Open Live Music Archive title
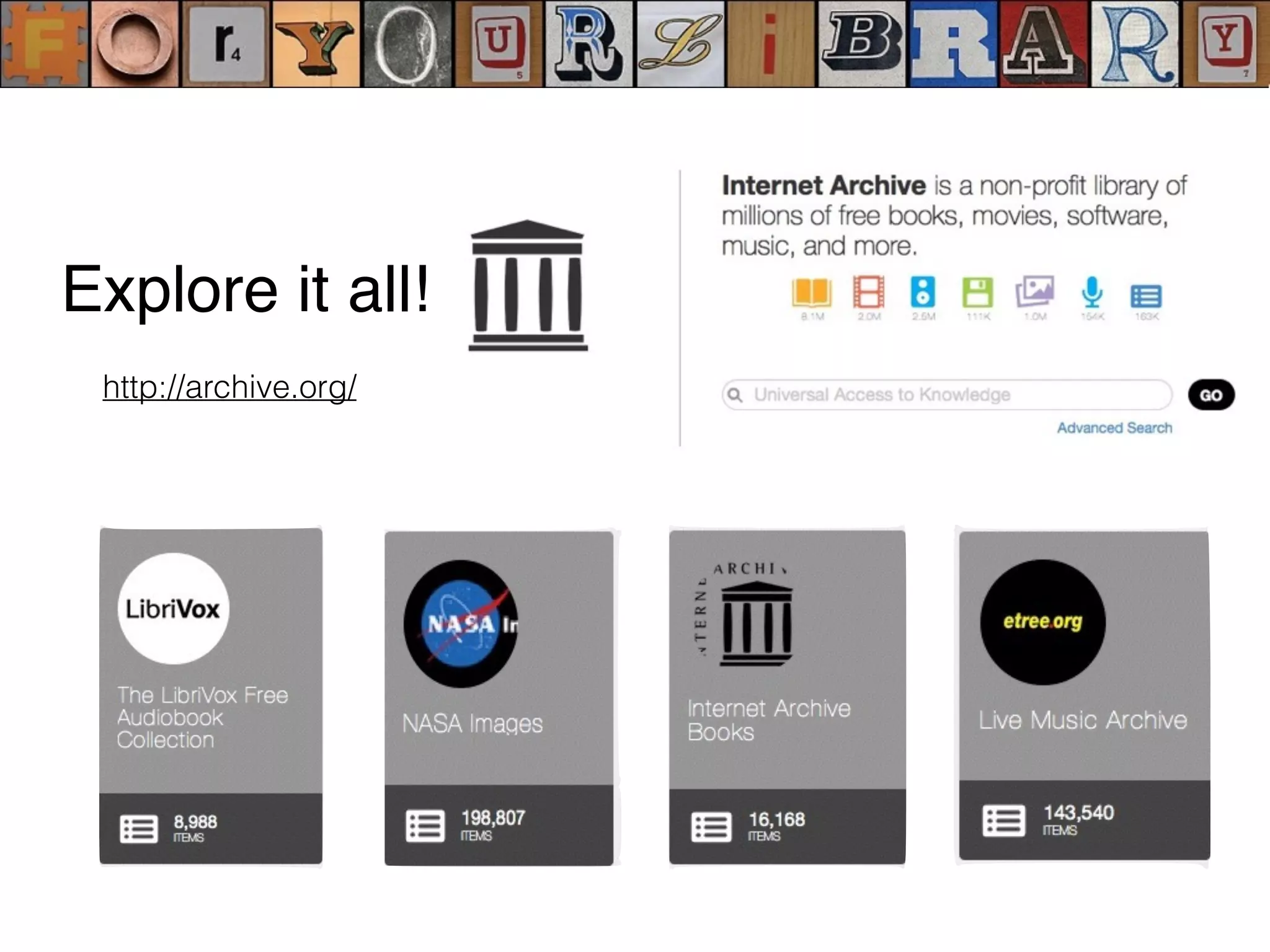The height and width of the screenshot is (952, 1270). click(x=1083, y=720)
